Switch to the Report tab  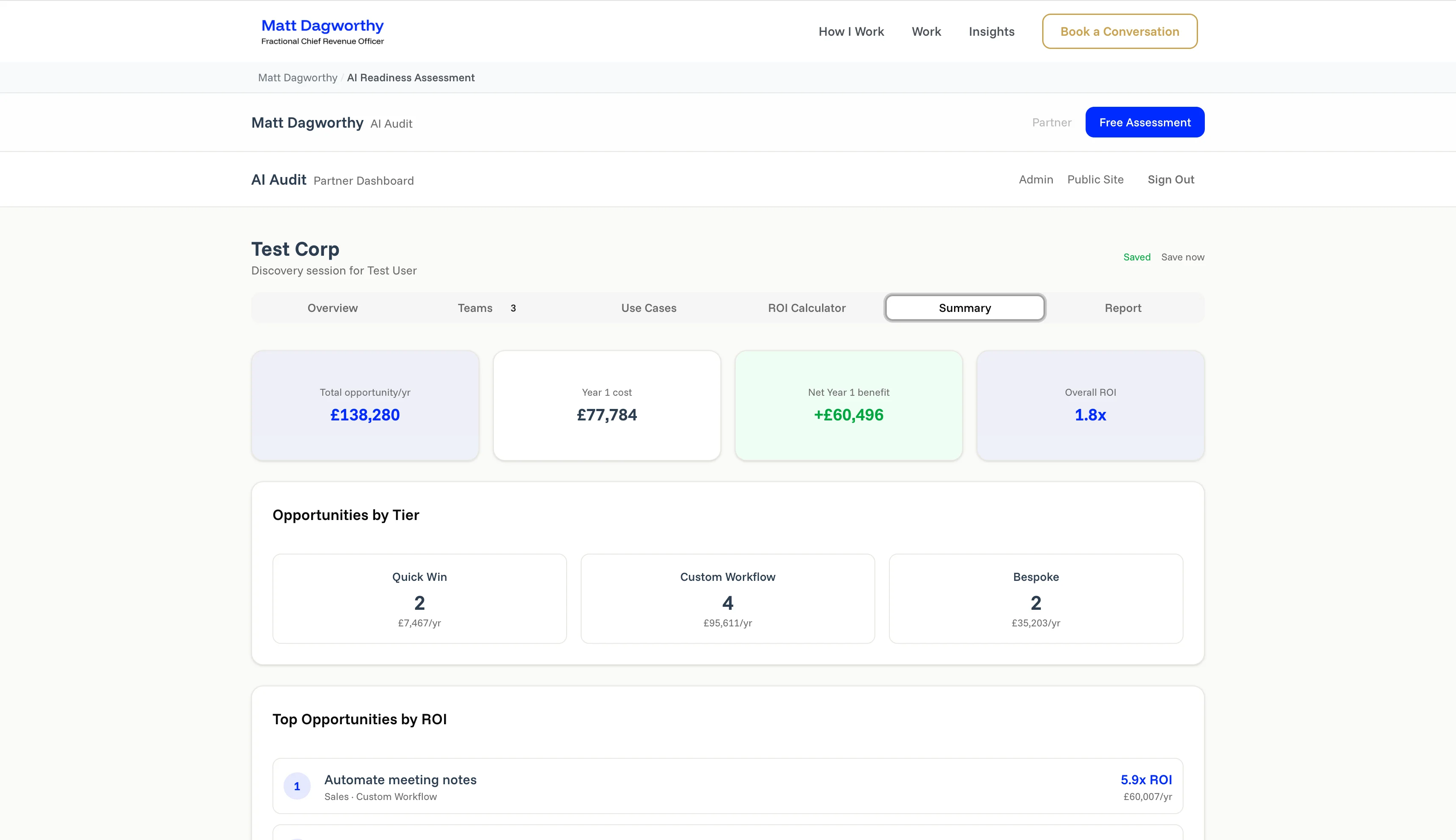point(1123,308)
